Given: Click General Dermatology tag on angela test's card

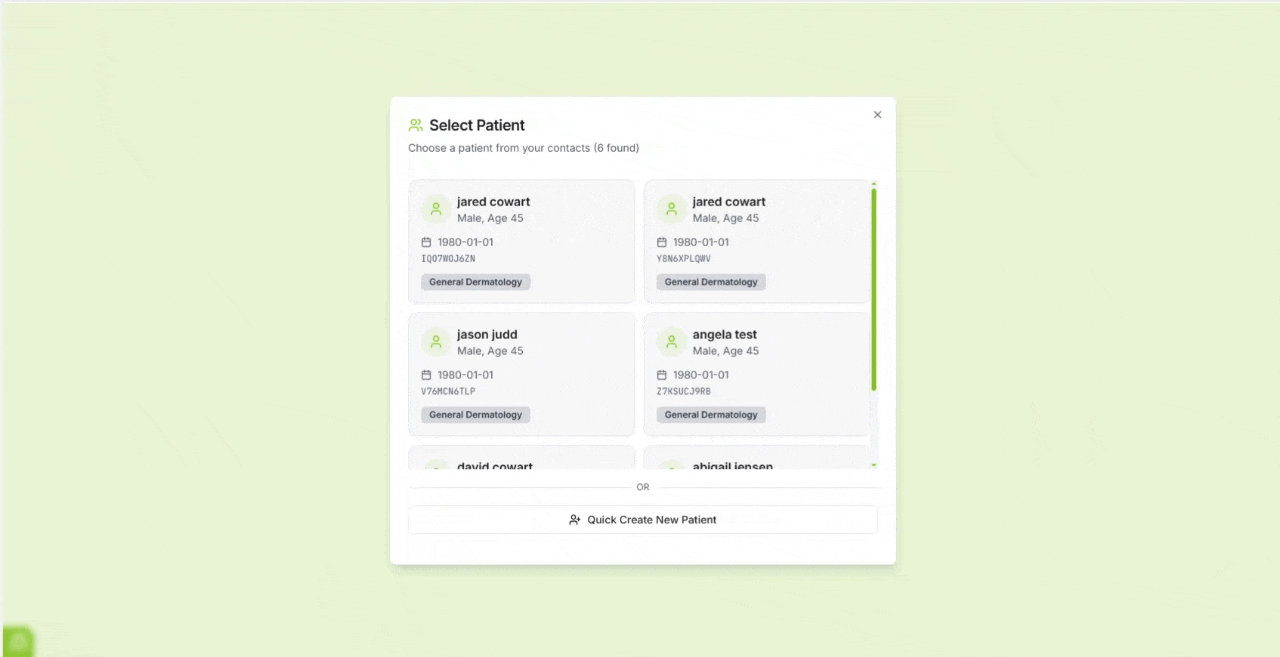Looking at the screenshot, I should (x=711, y=415).
